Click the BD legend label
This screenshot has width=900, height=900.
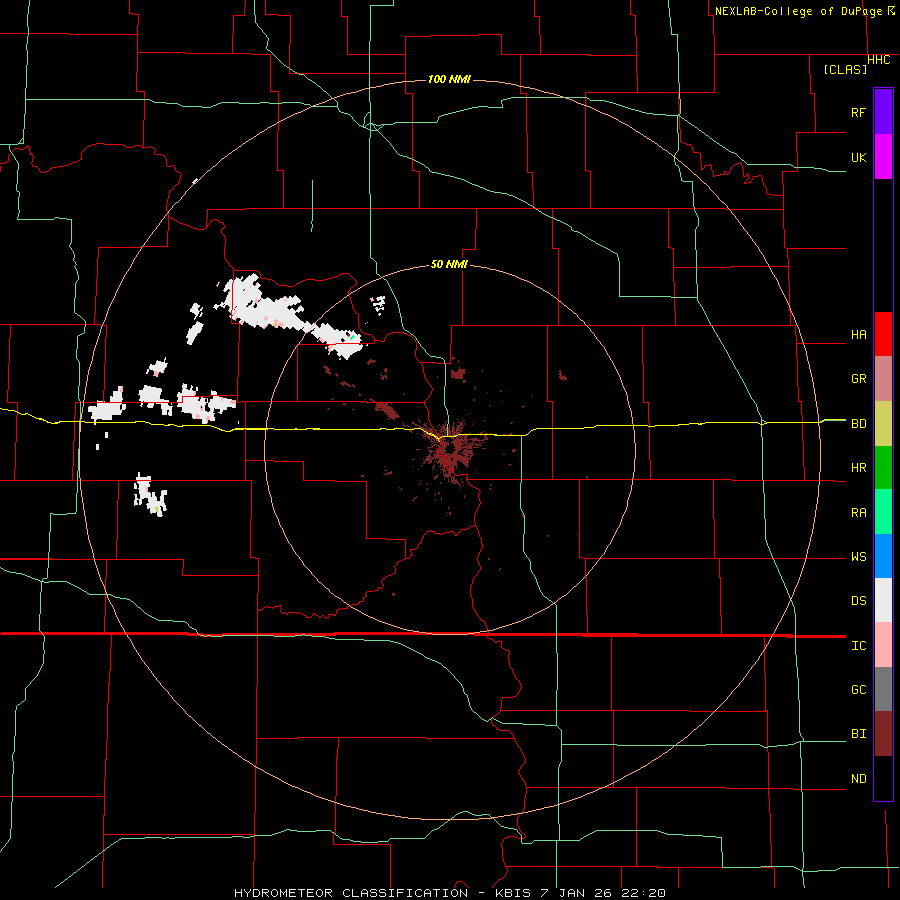858,424
